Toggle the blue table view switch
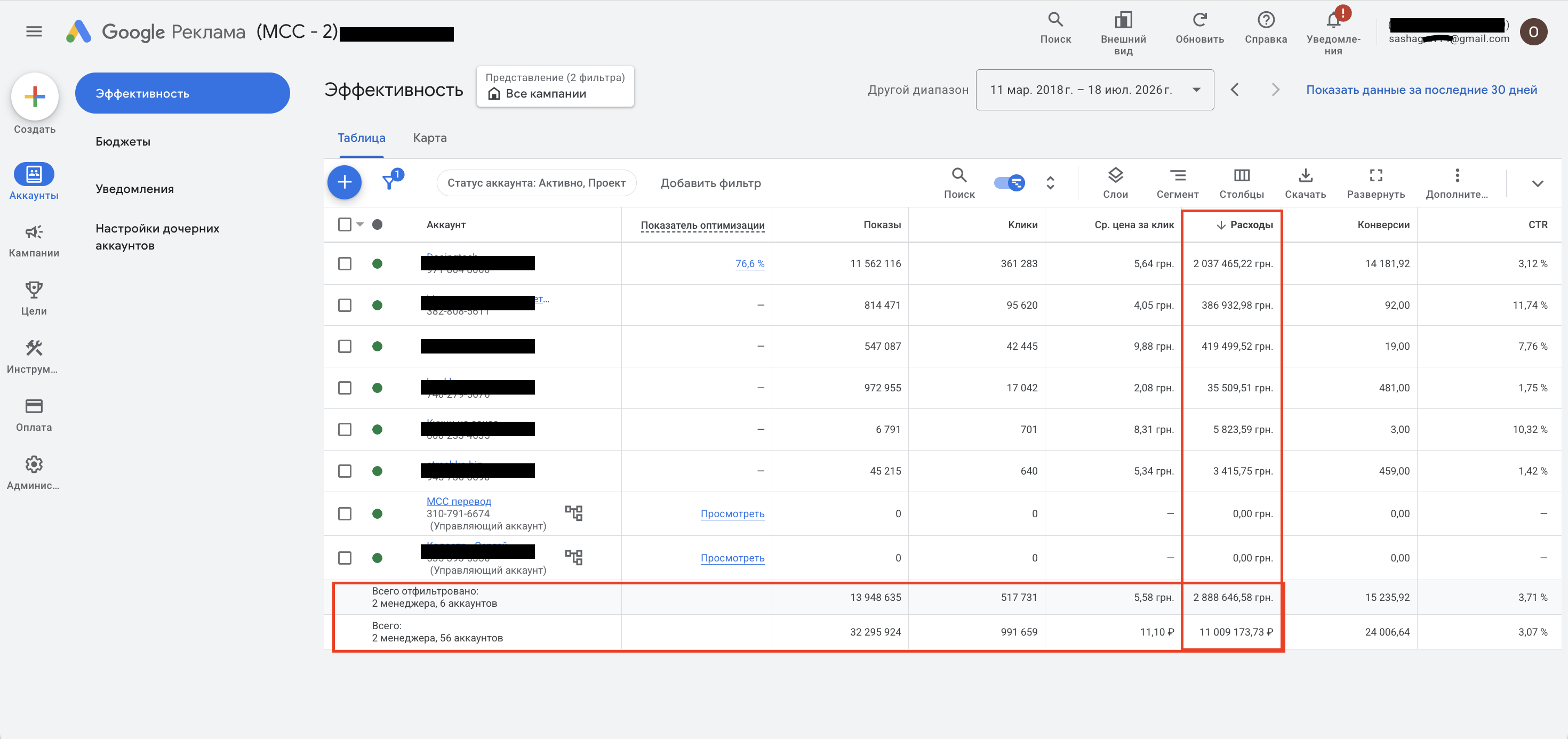 1009,183
